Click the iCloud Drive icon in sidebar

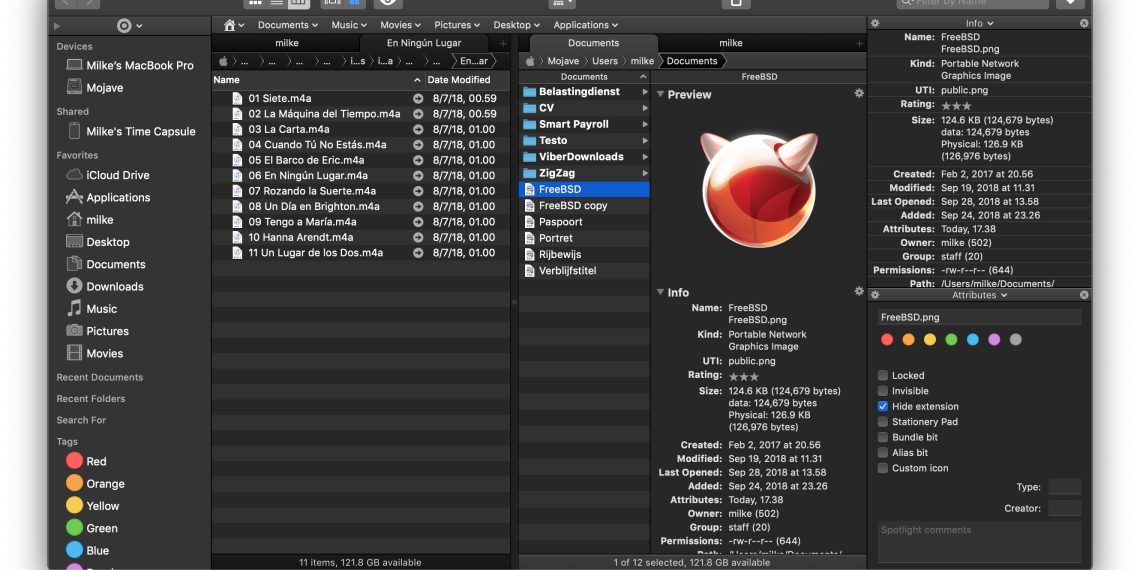[x=74, y=175]
